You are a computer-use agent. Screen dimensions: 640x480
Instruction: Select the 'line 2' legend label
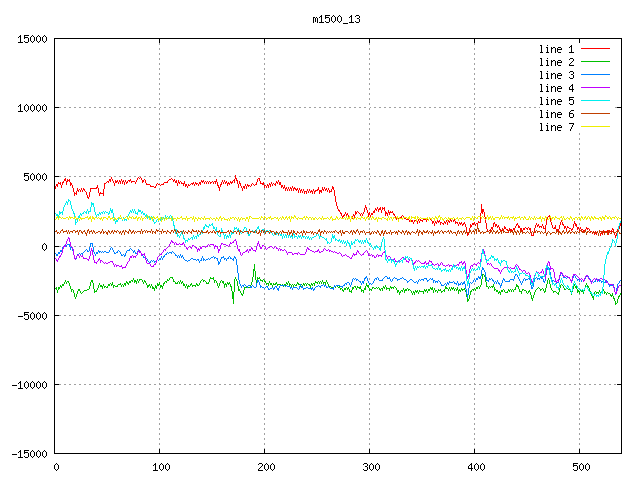tap(557, 62)
